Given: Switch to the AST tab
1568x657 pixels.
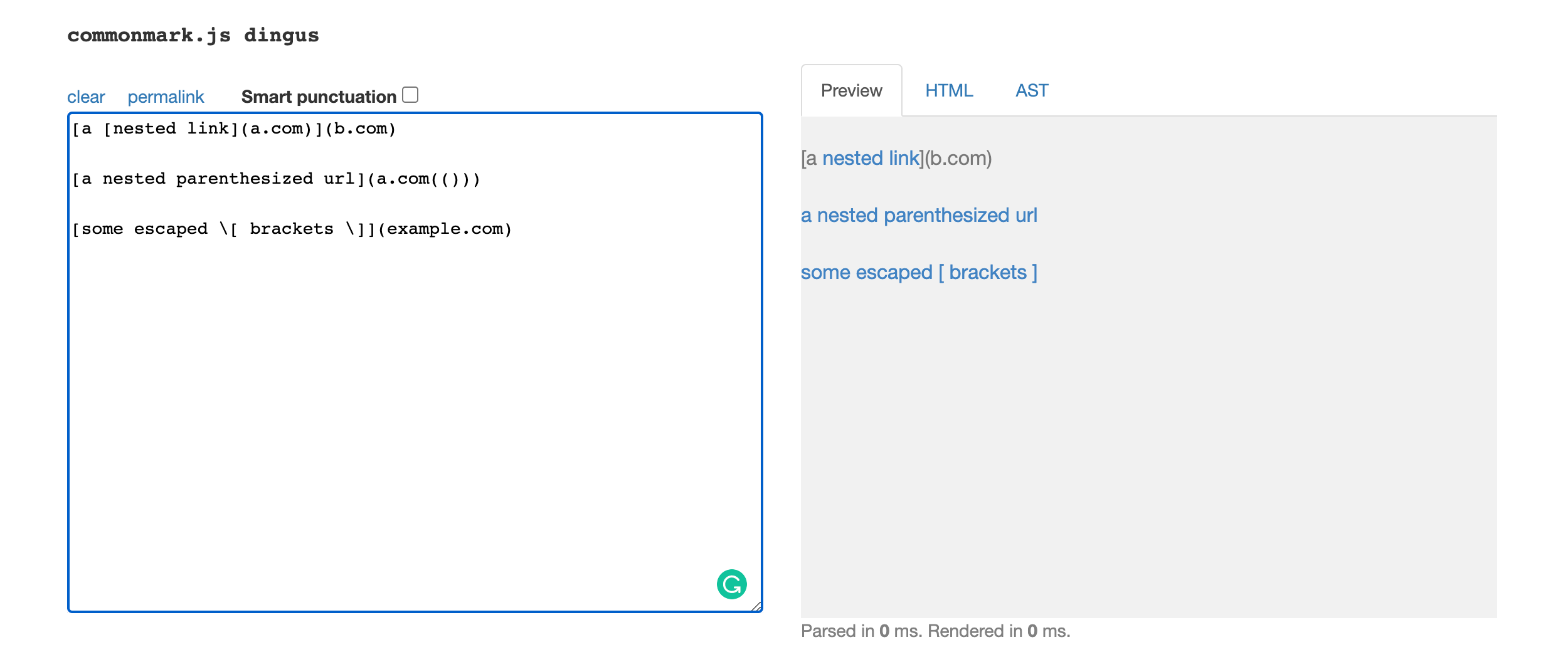Looking at the screenshot, I should point(1032,91).
